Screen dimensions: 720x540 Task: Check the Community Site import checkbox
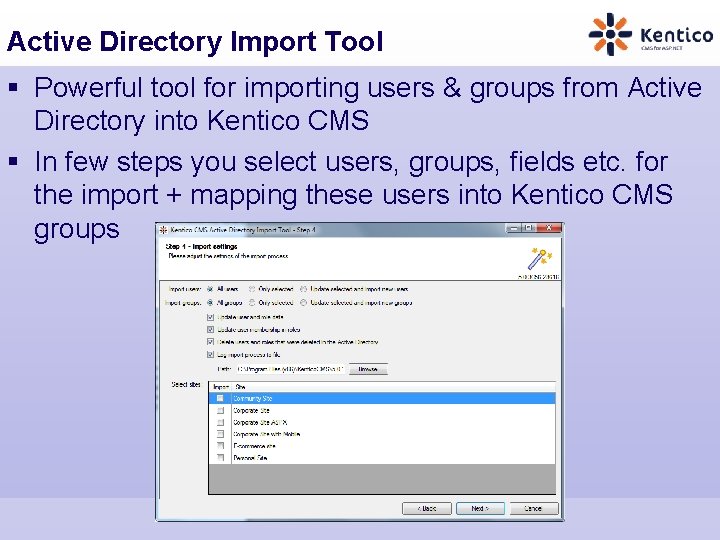[220, 398]
